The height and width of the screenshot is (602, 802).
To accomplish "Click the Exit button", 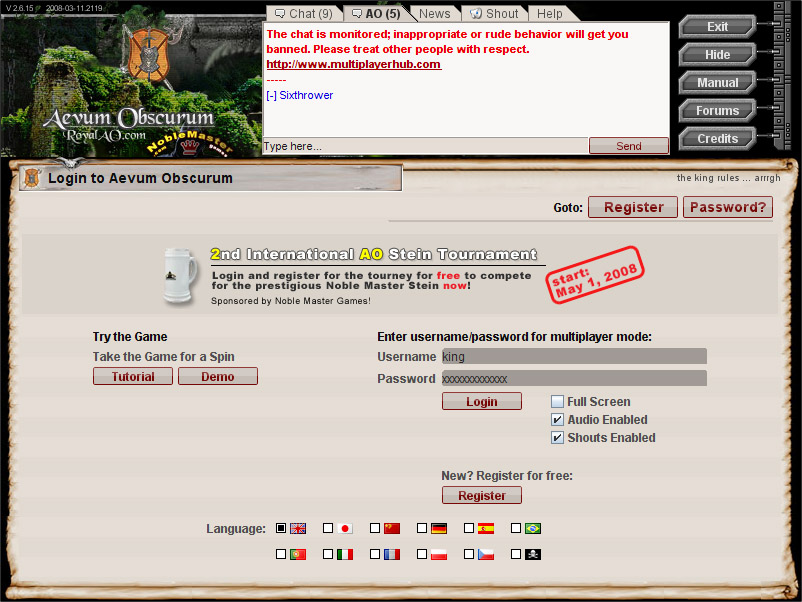I will 717,27.
